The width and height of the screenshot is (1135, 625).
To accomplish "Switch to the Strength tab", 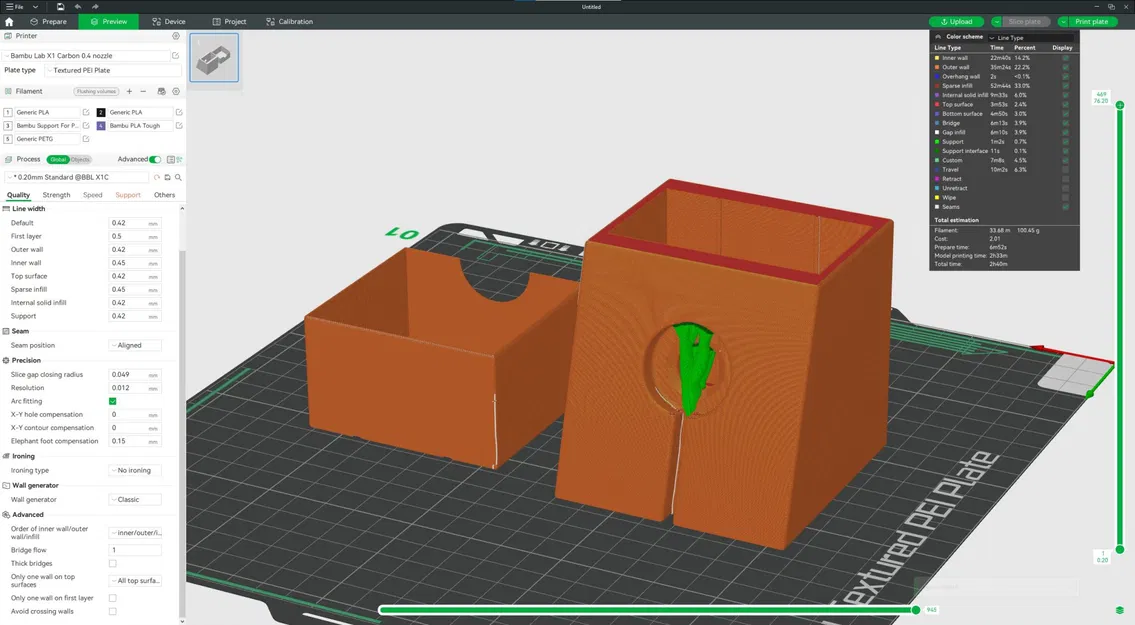I will (x=56, y=195).
